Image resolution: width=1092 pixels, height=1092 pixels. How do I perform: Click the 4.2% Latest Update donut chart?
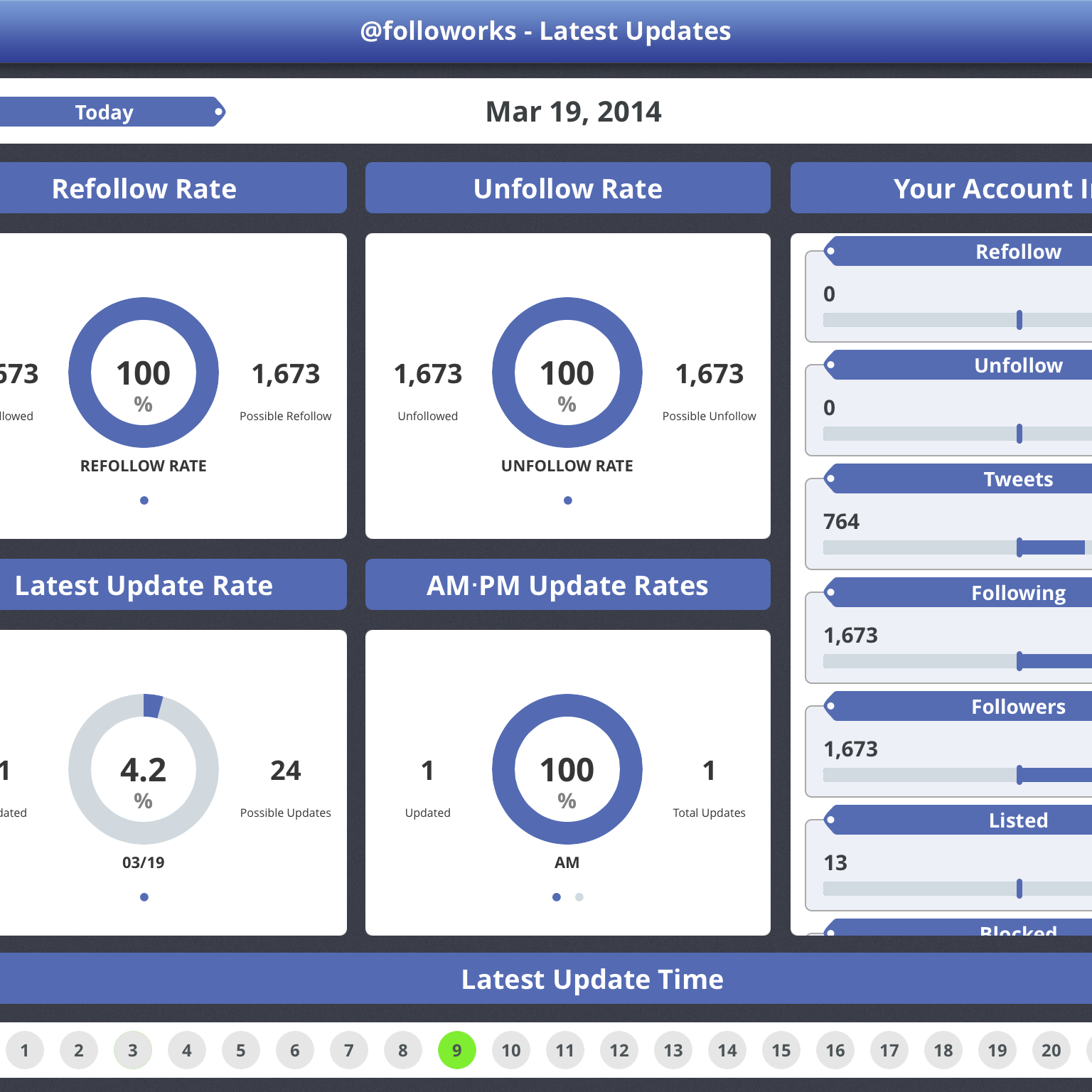coord(144,769)
